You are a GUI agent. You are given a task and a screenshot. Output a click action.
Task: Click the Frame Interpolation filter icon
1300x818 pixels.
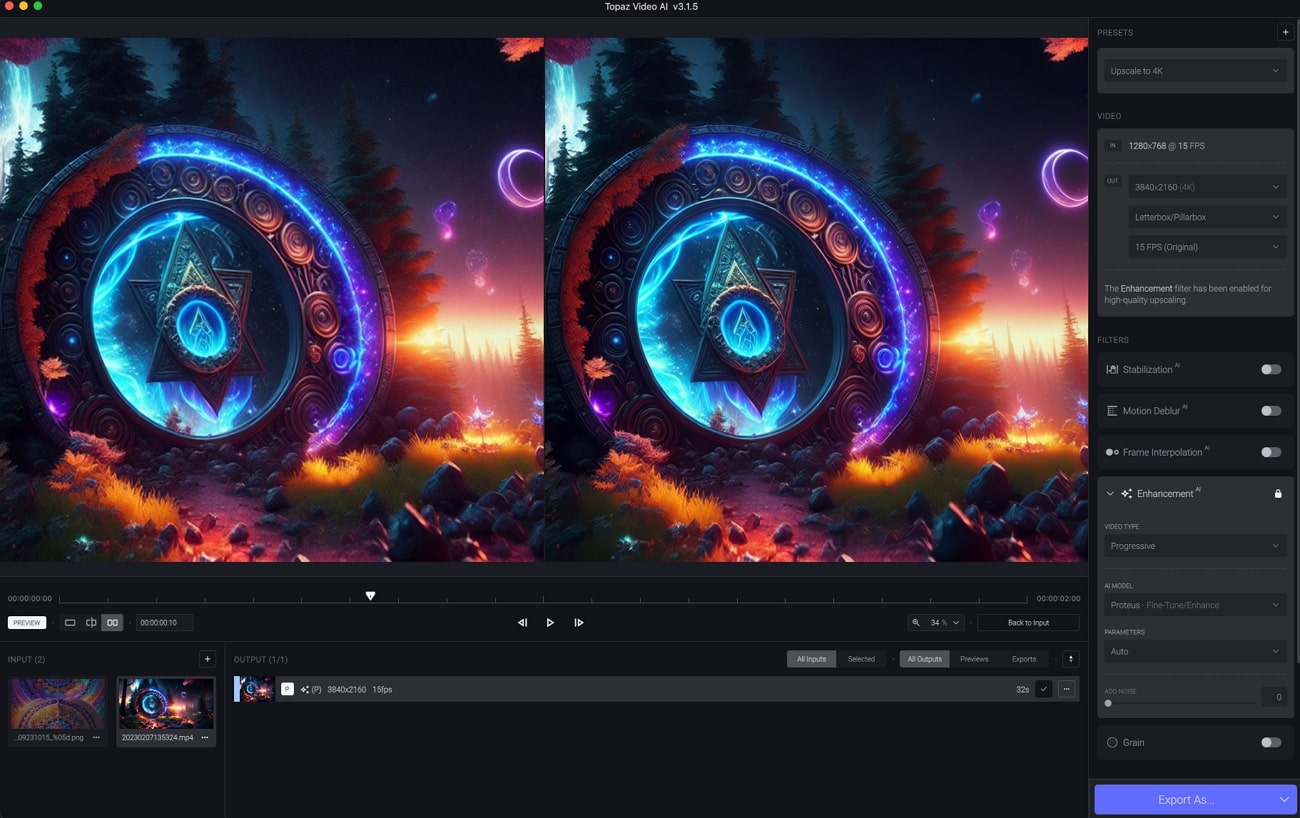point(1110,452)
